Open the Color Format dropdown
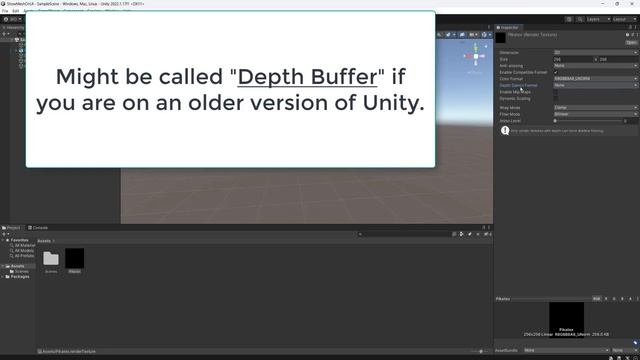 pyautogui.click(x=595, y=79)
